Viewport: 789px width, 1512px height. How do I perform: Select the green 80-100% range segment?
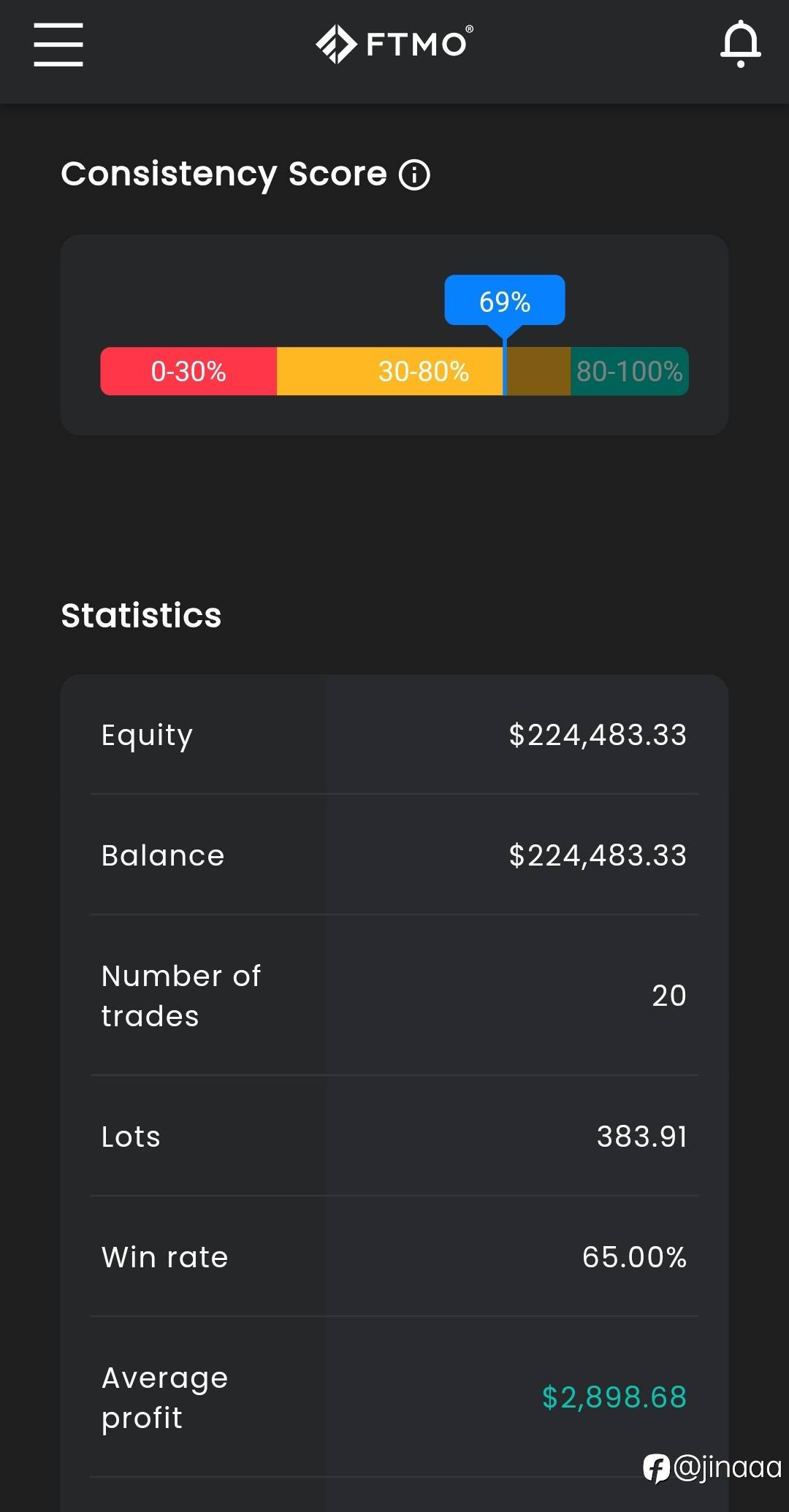(629, 371)
